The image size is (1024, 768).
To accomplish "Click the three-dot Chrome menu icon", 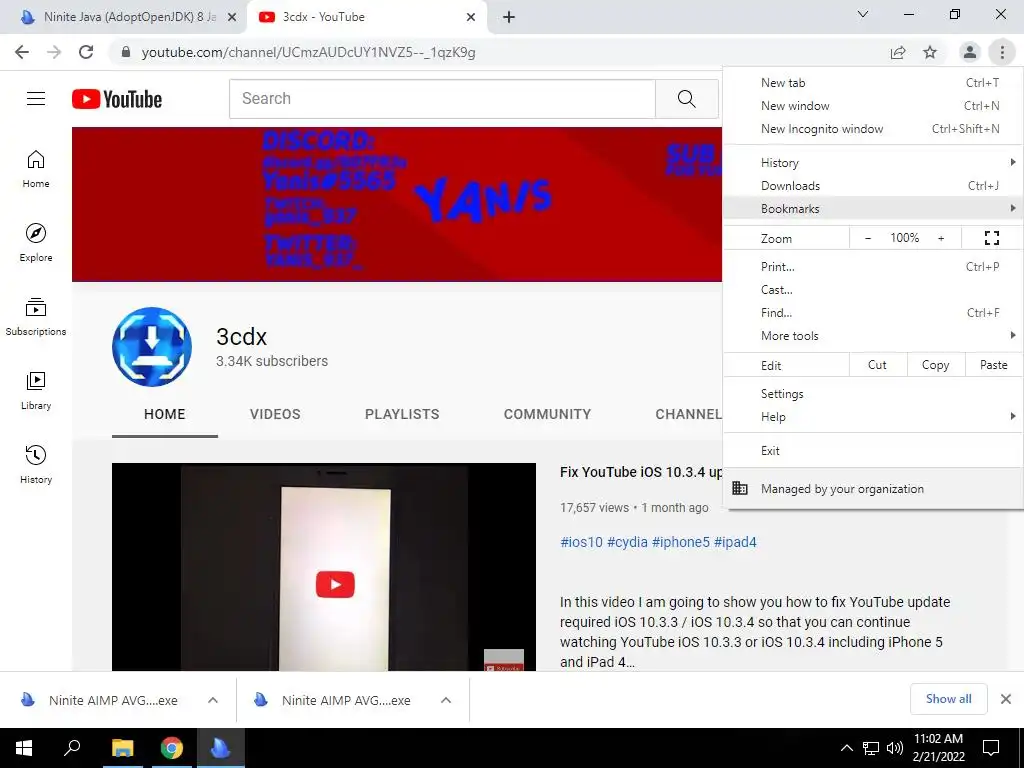I will point(1002,52).
